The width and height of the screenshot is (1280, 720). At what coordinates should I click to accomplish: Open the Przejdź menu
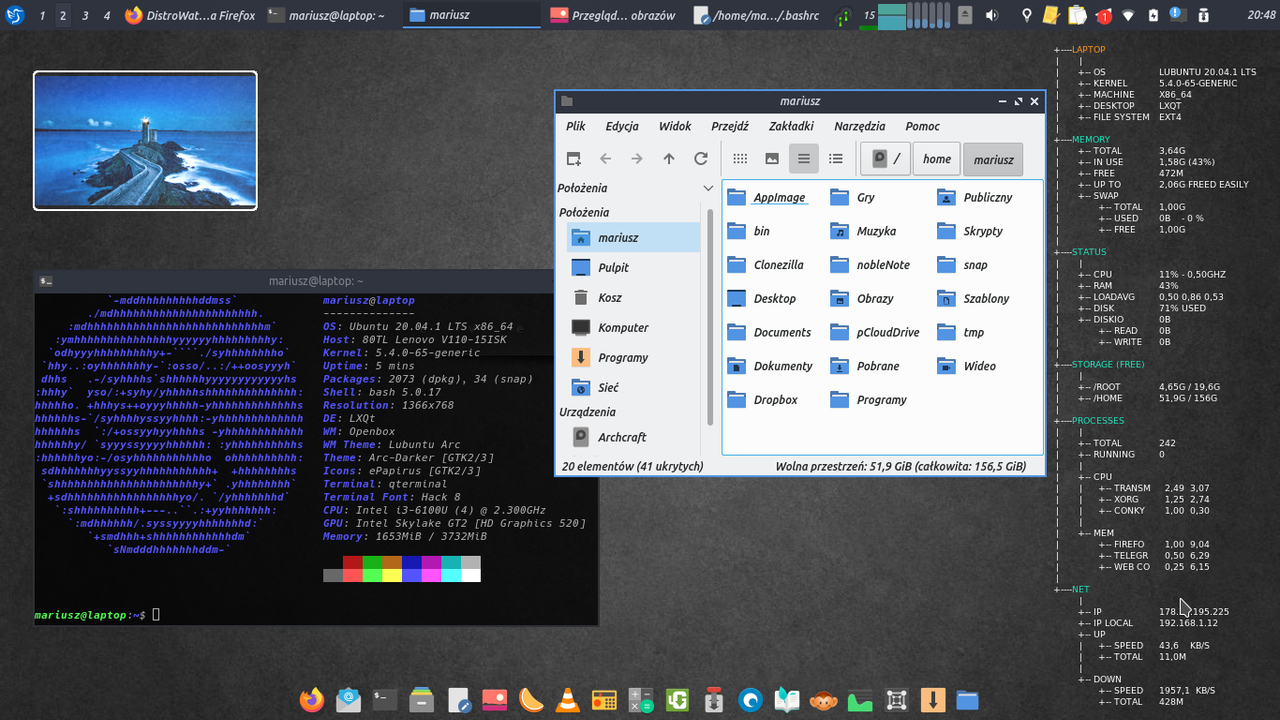730,126
